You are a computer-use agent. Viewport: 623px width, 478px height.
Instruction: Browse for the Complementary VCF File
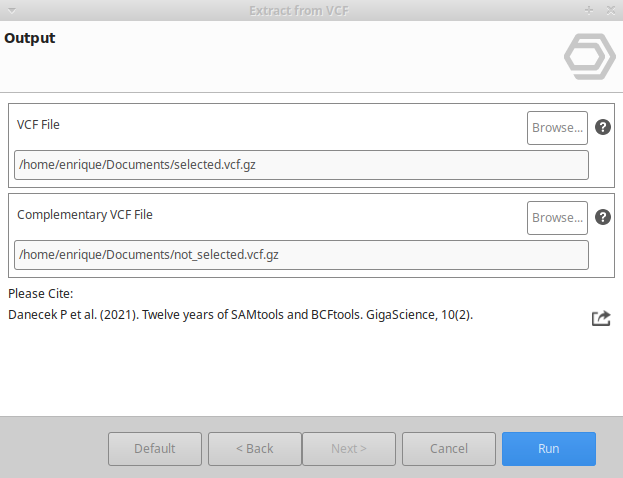click(x=557, y=217)
